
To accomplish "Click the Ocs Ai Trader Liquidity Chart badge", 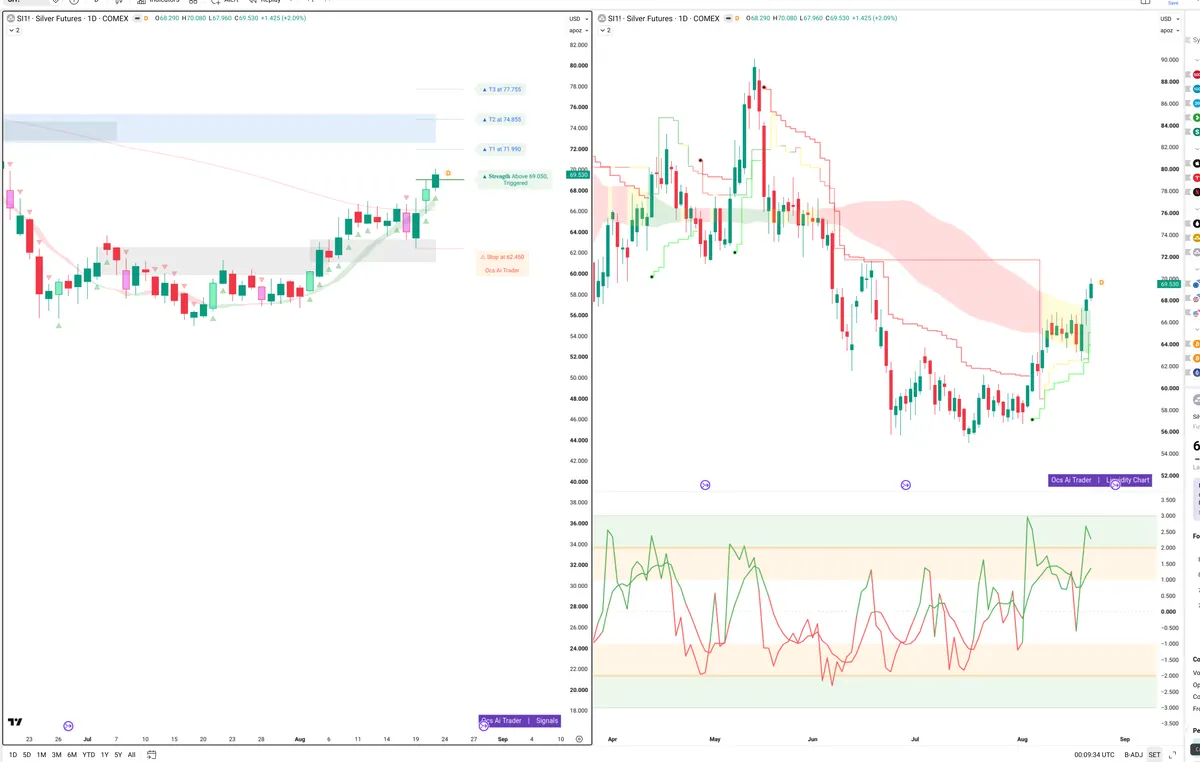I will (1100, 480).
